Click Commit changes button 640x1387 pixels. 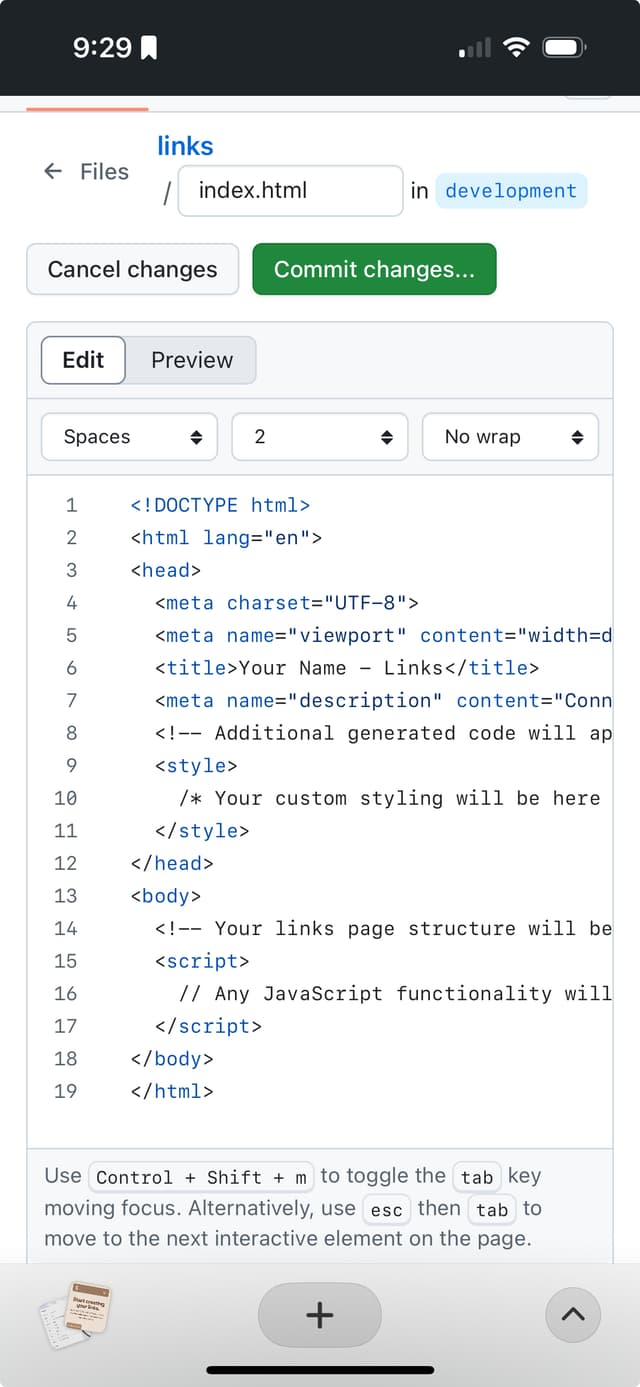(x=374, y=269)
